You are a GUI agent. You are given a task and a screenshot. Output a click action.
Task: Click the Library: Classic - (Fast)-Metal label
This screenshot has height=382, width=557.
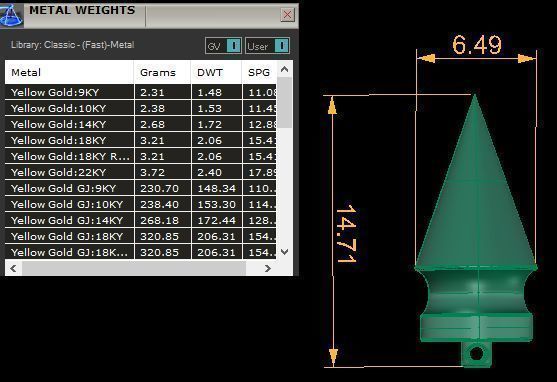point(72,45)
